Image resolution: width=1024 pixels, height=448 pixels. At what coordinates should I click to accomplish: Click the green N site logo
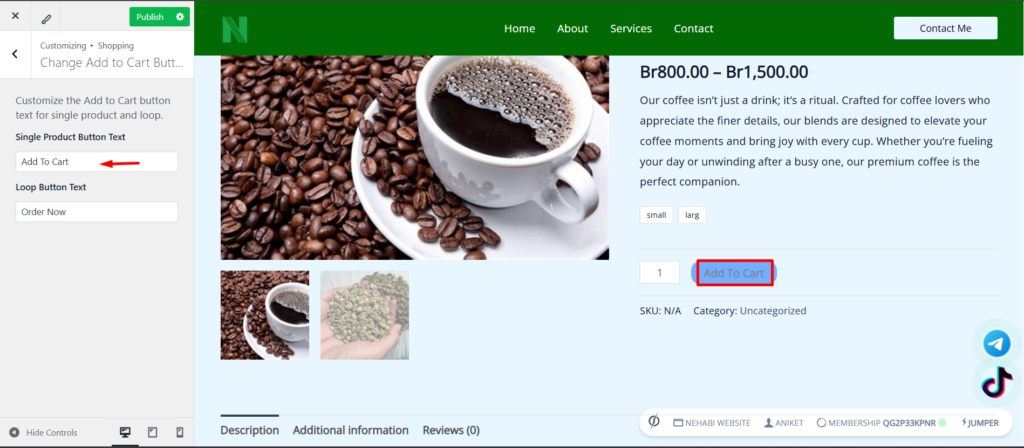coord(234,29)
